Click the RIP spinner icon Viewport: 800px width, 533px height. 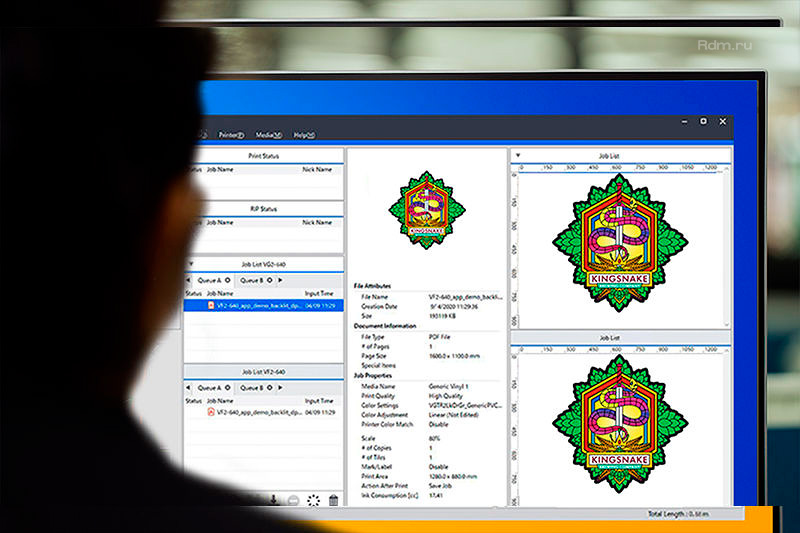pyautogui.click(x=313, y=501)
